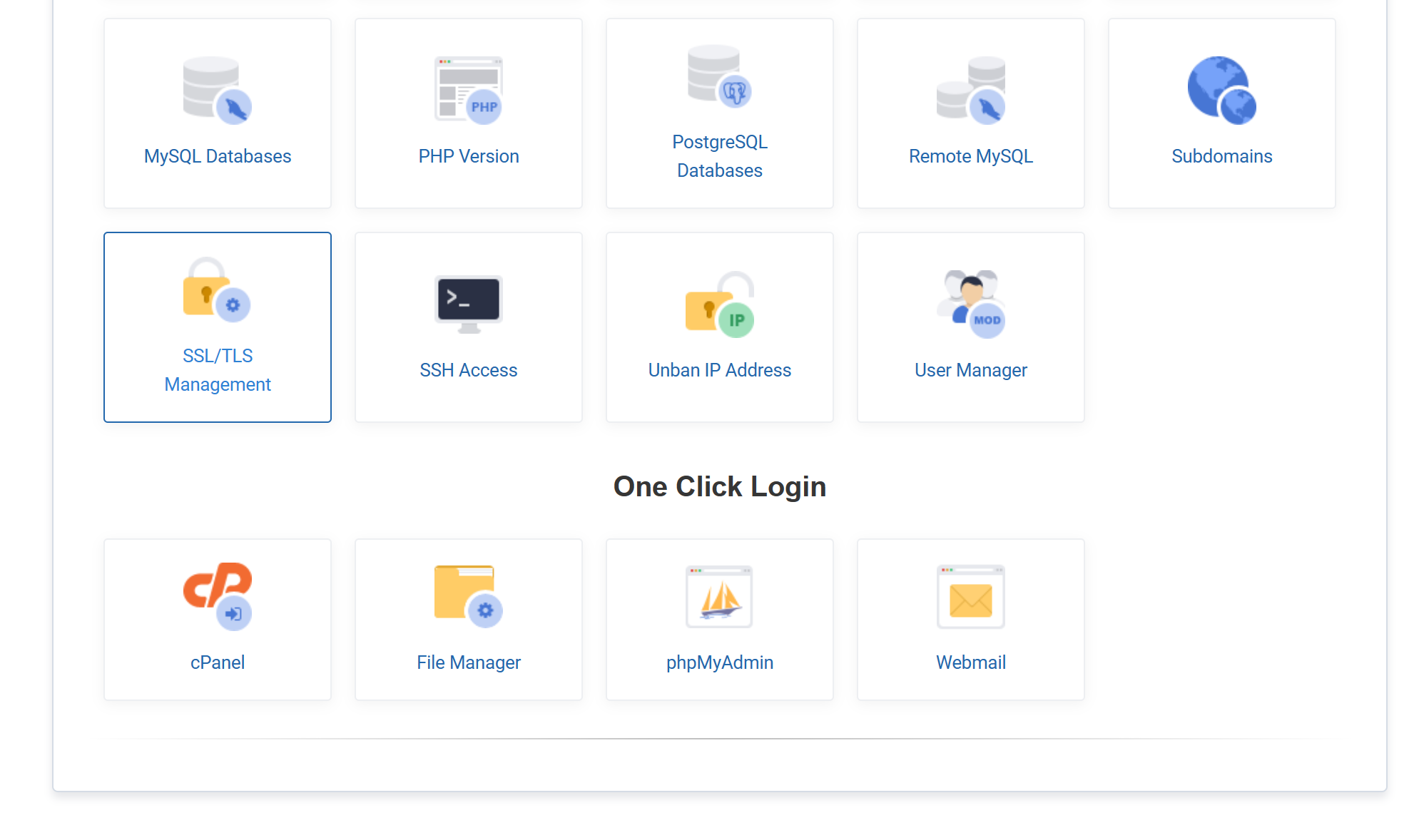Open the Webmail envelope icon
The image size is (1424, 840).
coord(971,597)
